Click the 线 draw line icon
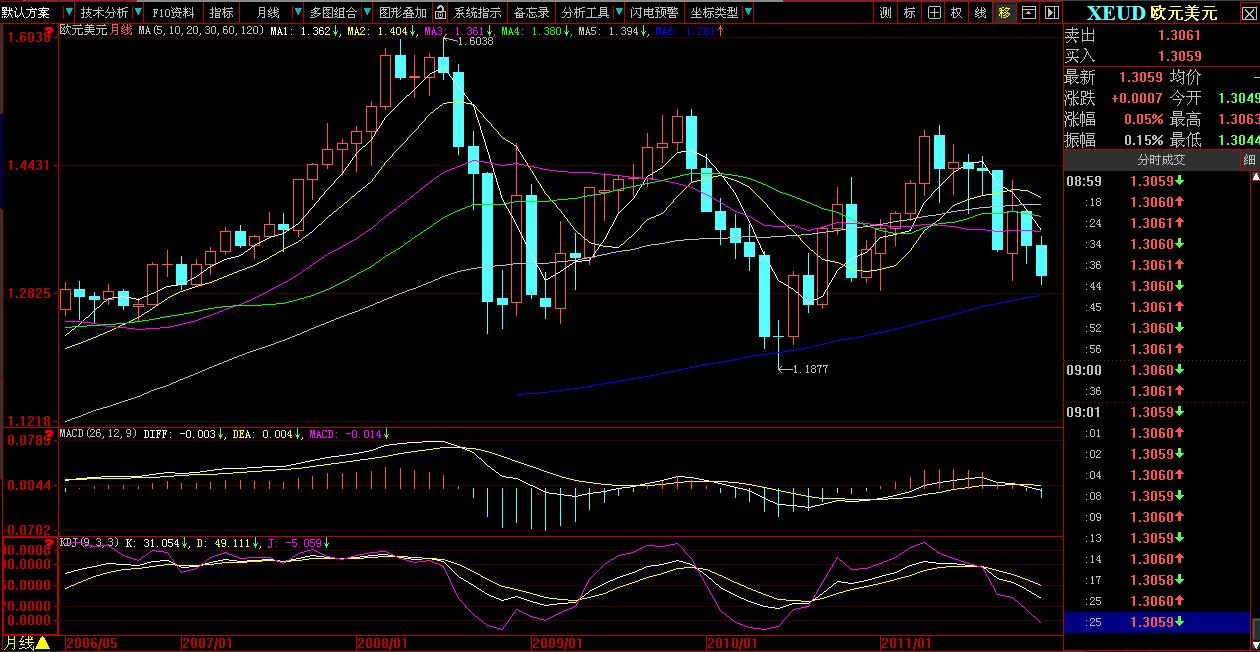Viewport: 1260px width, 652px height. click(x=980, y=13)
